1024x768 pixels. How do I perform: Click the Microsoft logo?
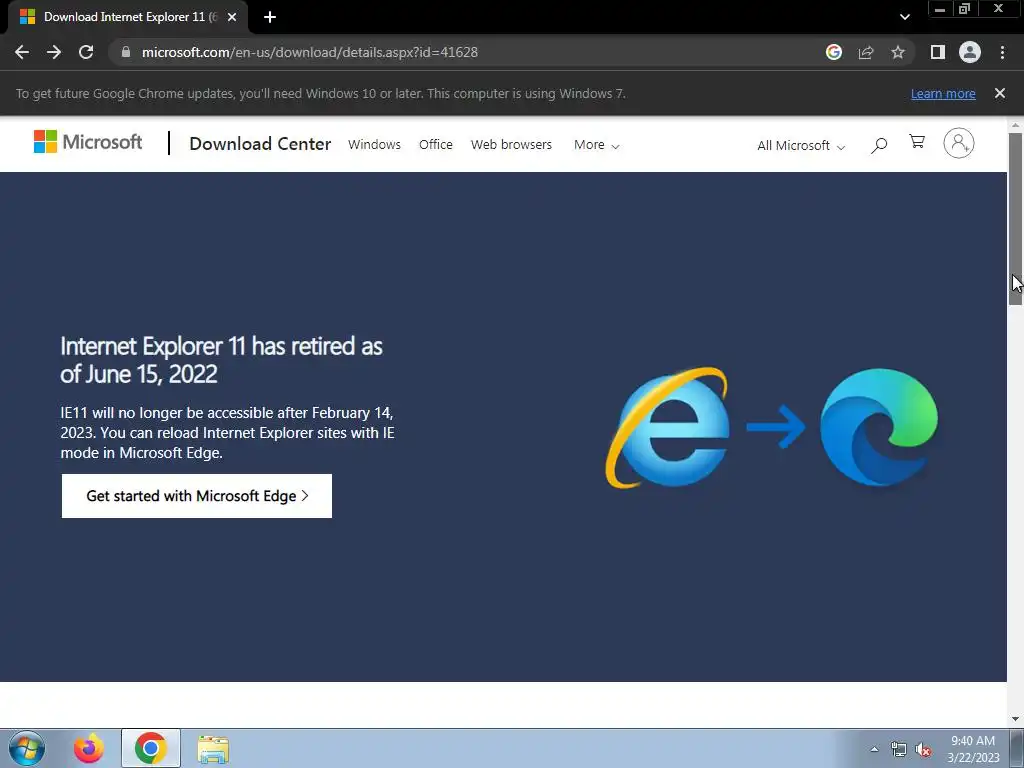[x=88, y=142]
